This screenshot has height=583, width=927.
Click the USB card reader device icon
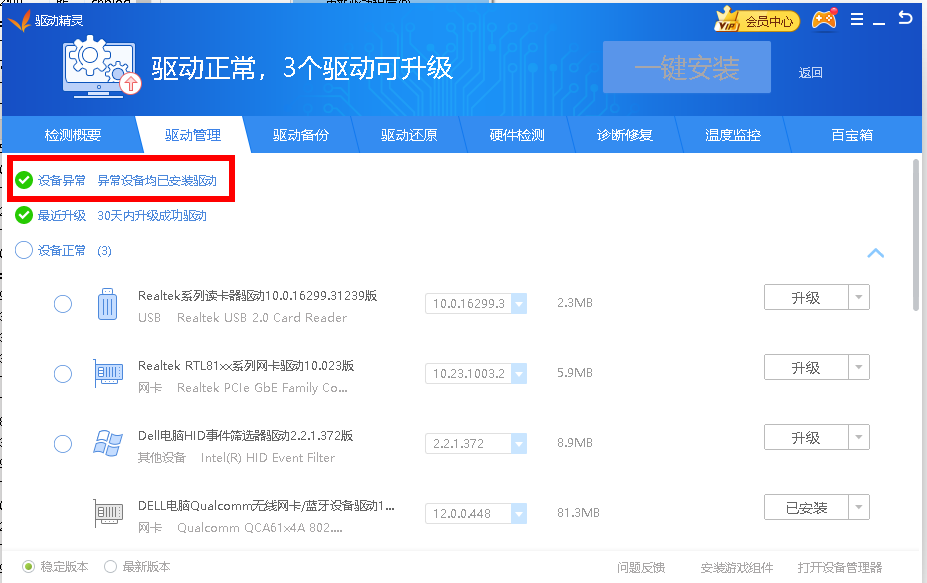(107, 304)
